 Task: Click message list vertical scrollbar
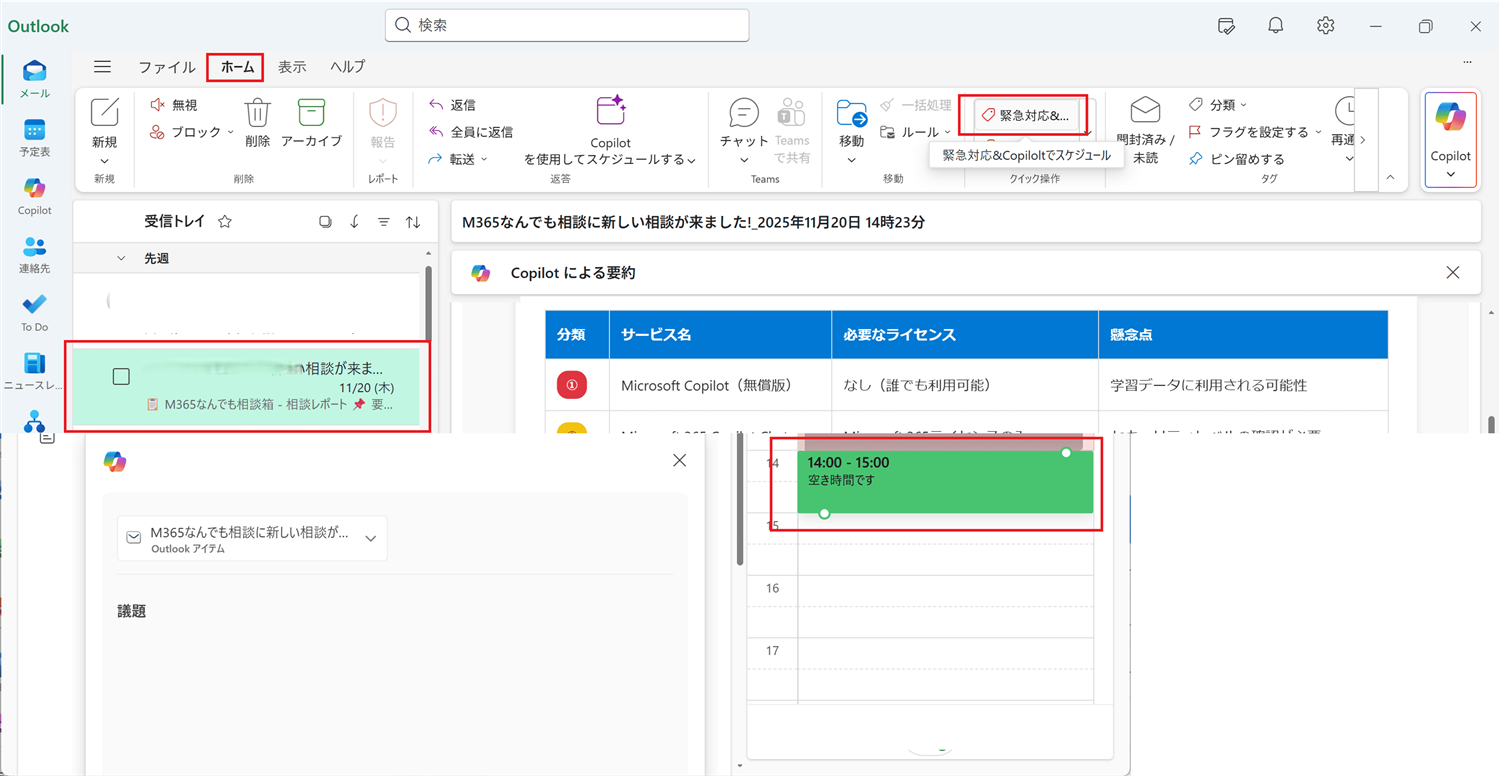click(429, 306)
